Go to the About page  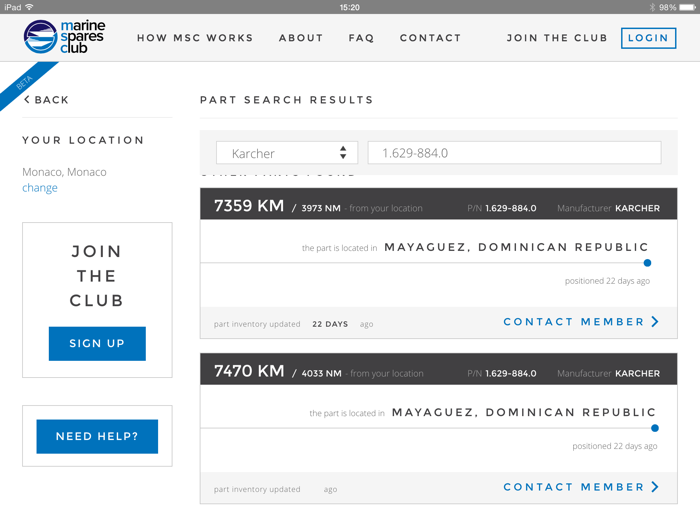pos(301,38)
